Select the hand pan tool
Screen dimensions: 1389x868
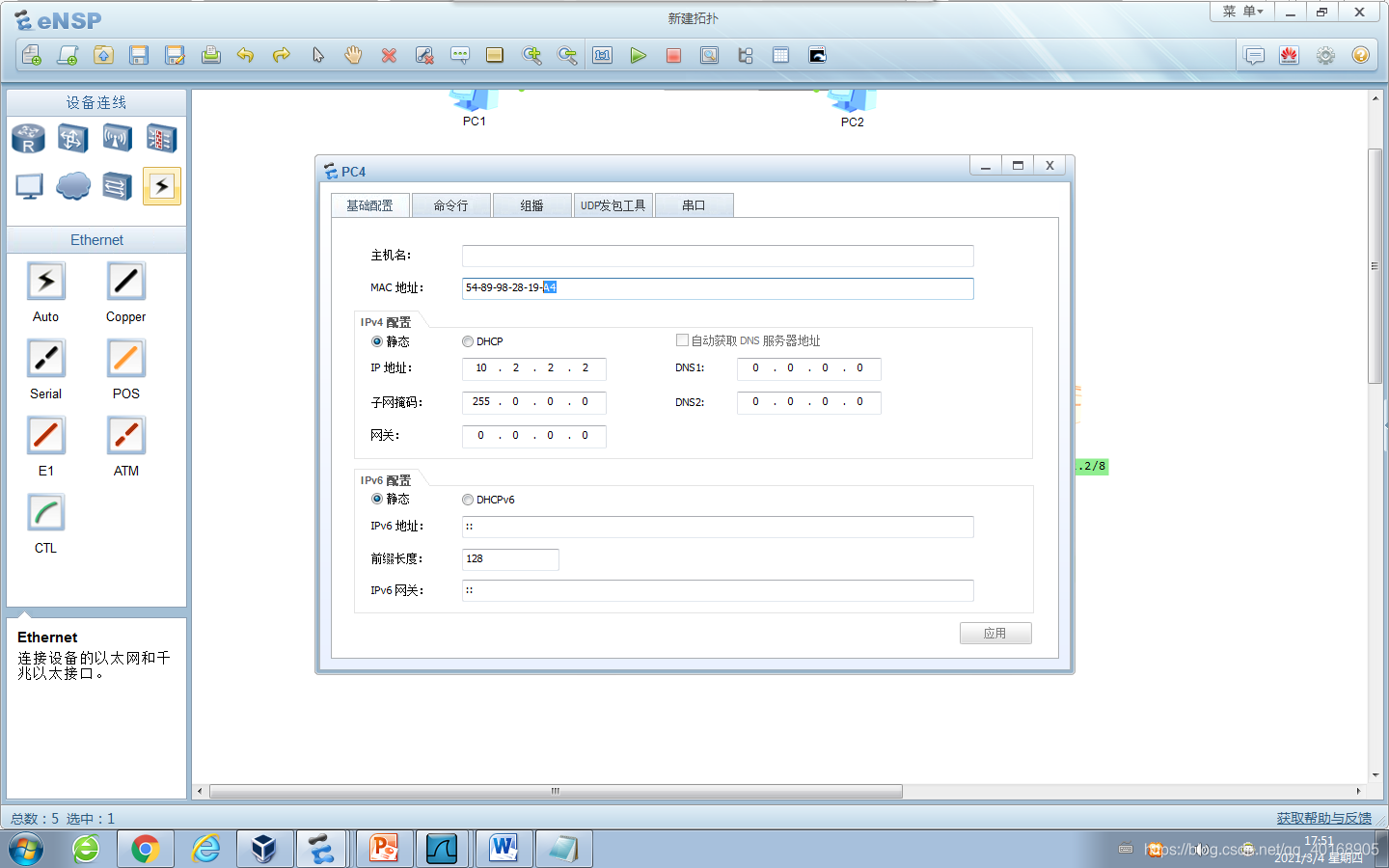(x=353, y=55)
